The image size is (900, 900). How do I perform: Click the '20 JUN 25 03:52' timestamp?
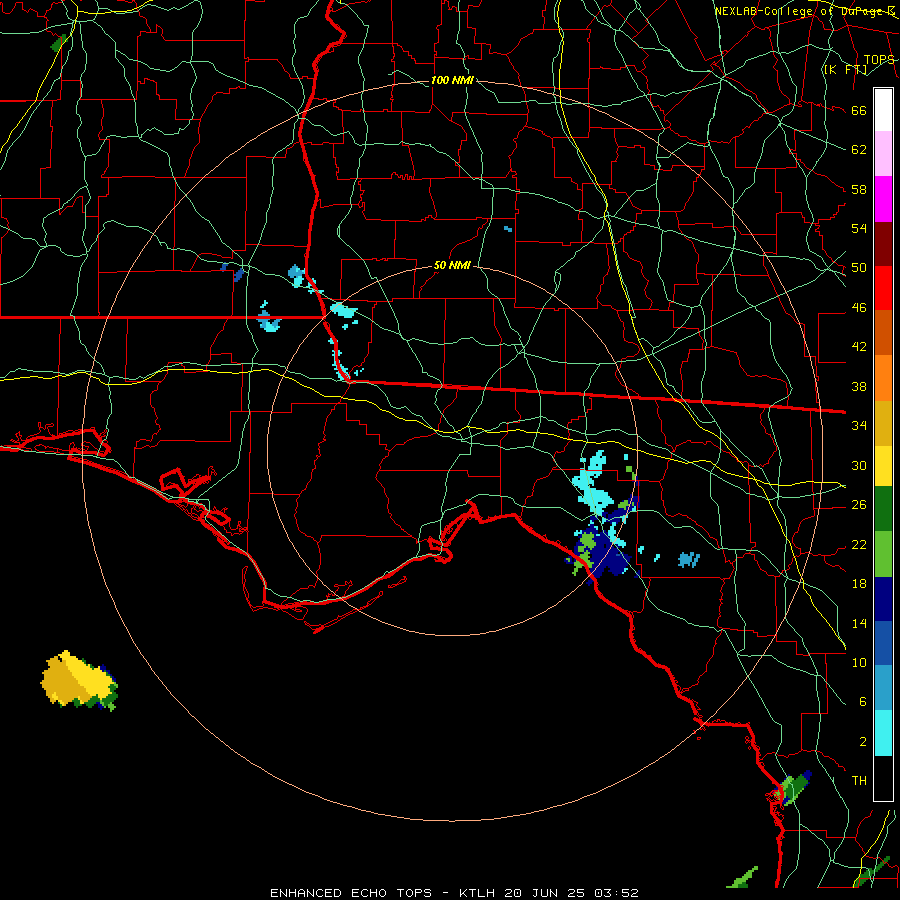[572, 893]
